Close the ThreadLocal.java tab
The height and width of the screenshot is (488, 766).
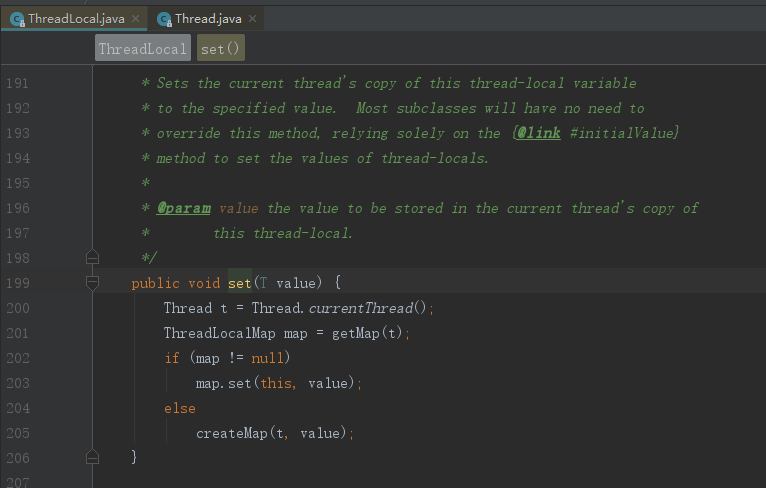pyautogui.click(x=136, y=19)
